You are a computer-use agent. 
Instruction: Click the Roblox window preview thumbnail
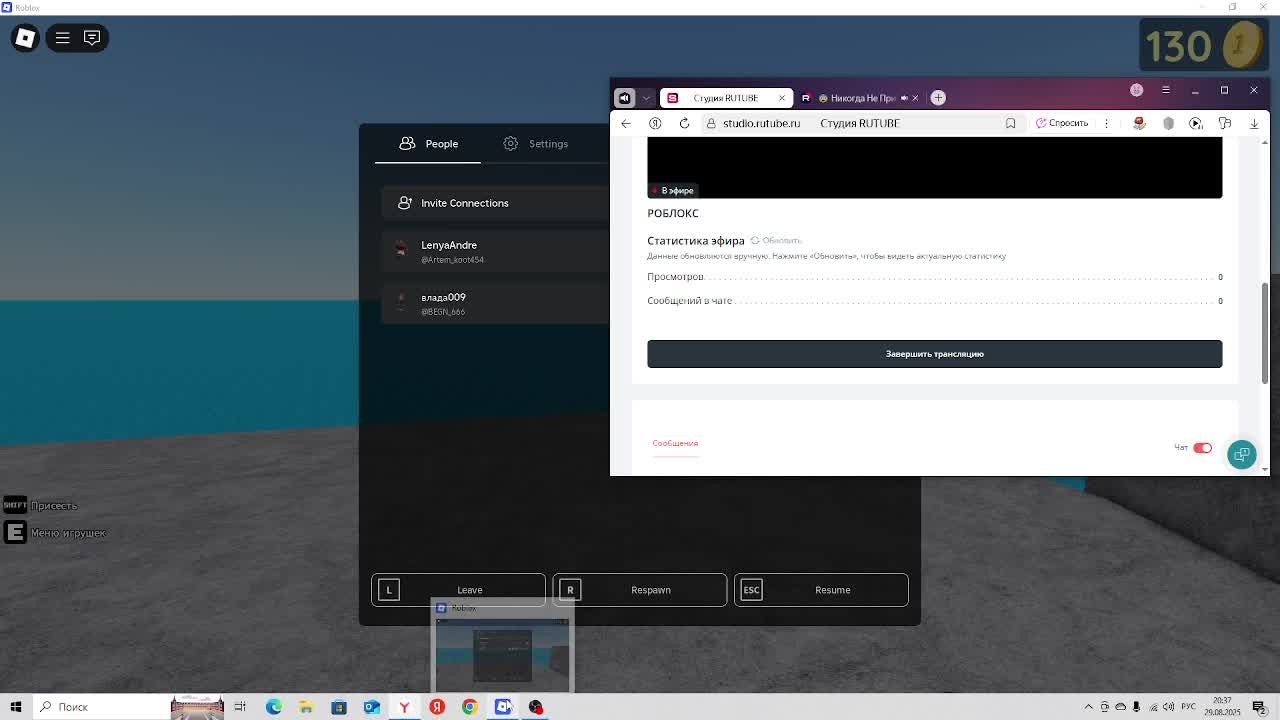(502, 653)
